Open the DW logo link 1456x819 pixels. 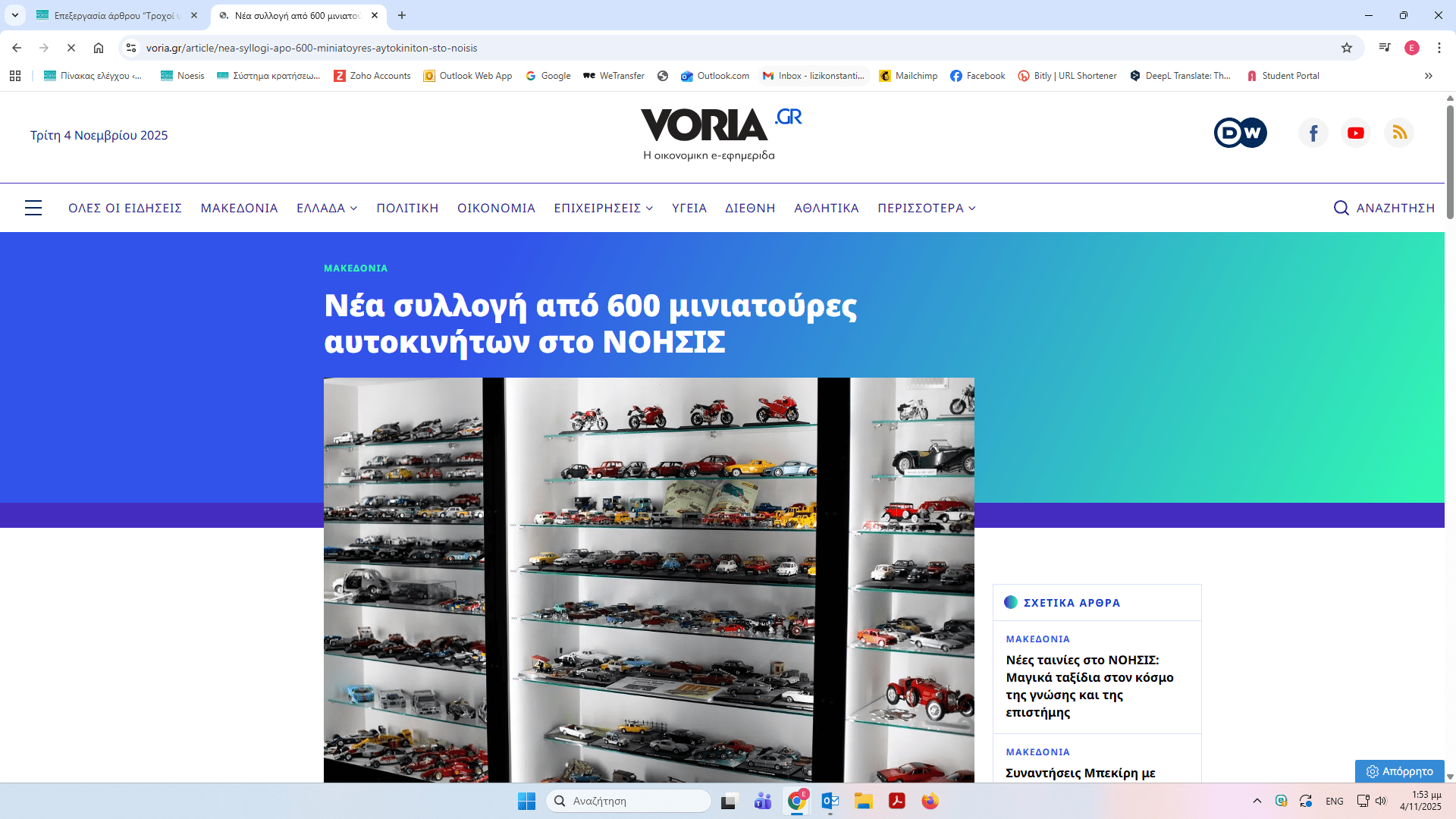[x=1240, y=133]
